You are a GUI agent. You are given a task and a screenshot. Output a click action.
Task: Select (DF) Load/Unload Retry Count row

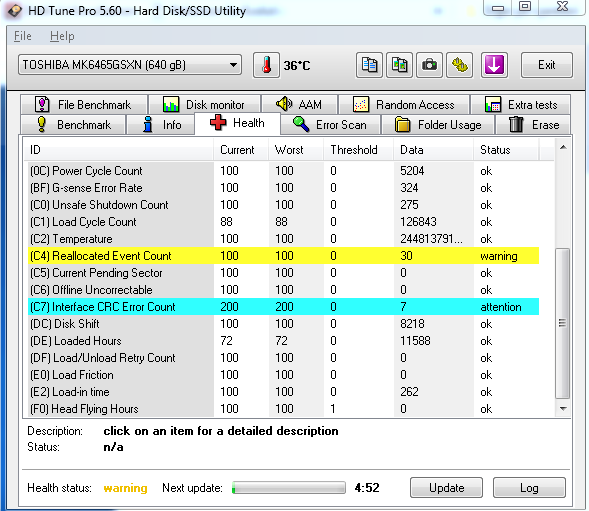[284, 358]
